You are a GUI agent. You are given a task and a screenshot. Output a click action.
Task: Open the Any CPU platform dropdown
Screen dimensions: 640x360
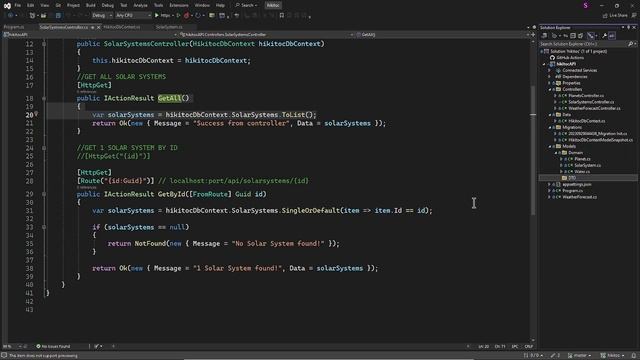coord(133,15)
